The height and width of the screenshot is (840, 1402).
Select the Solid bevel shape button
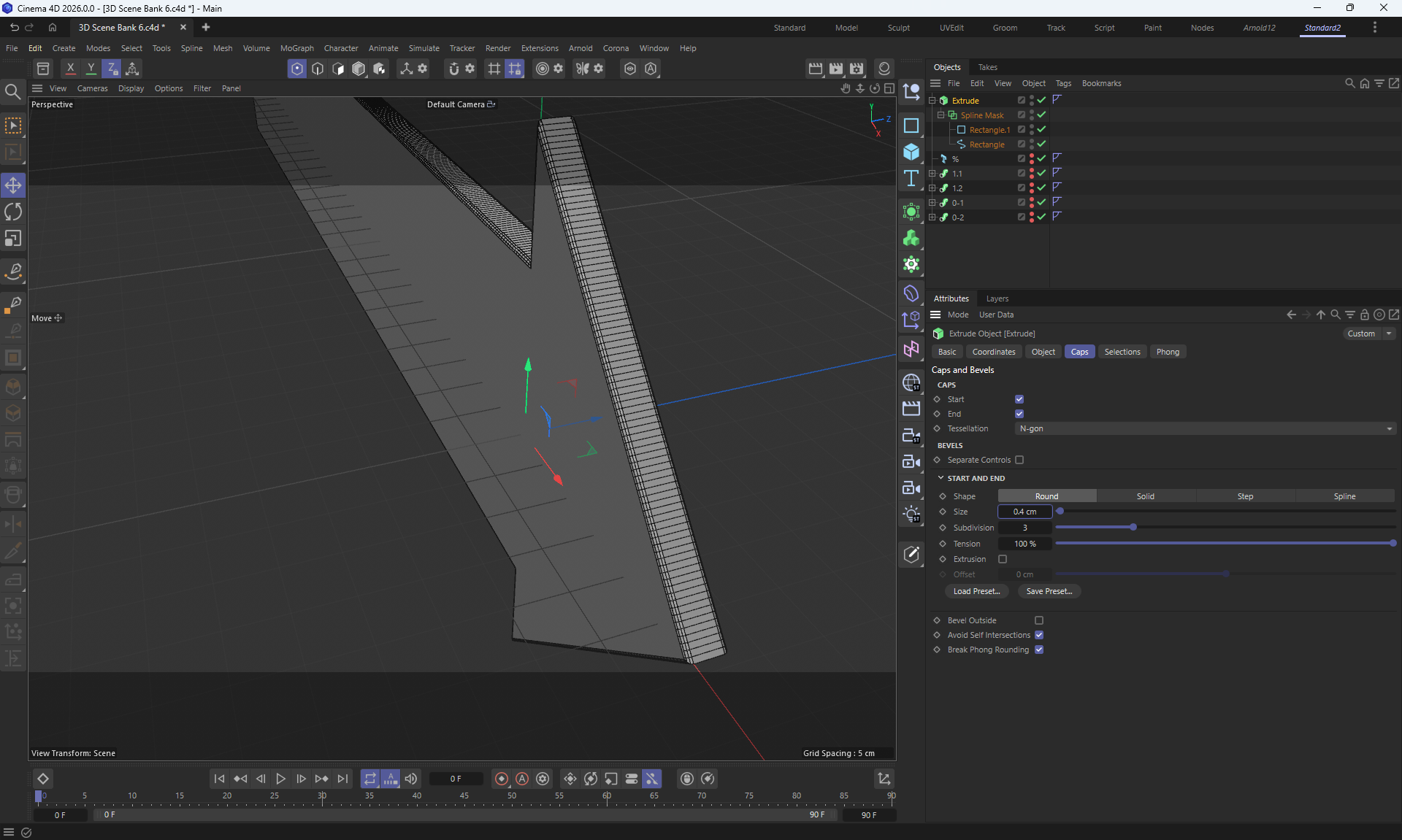click(1145, 496)
